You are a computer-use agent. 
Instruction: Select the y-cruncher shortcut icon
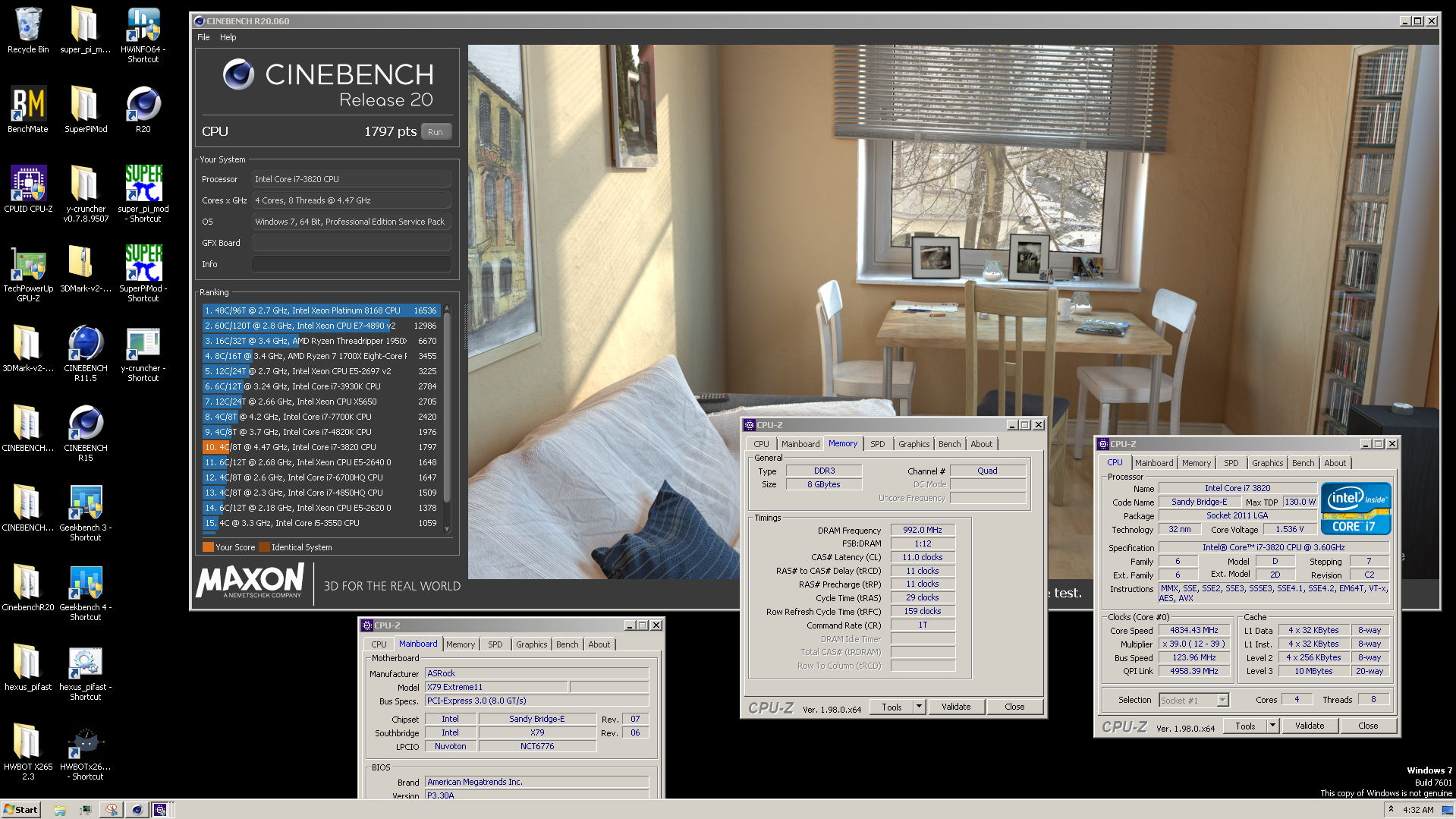coord(143,353)
